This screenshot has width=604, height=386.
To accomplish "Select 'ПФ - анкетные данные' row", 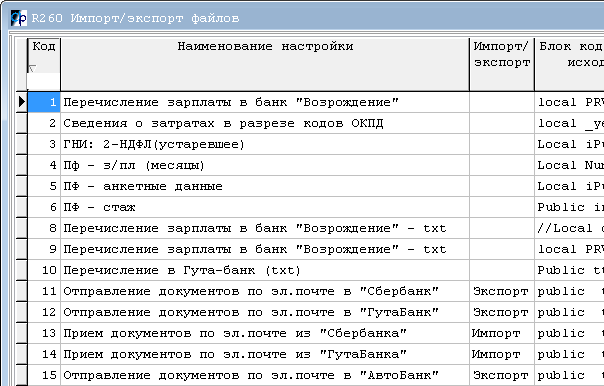I will [x=265, y=186].
